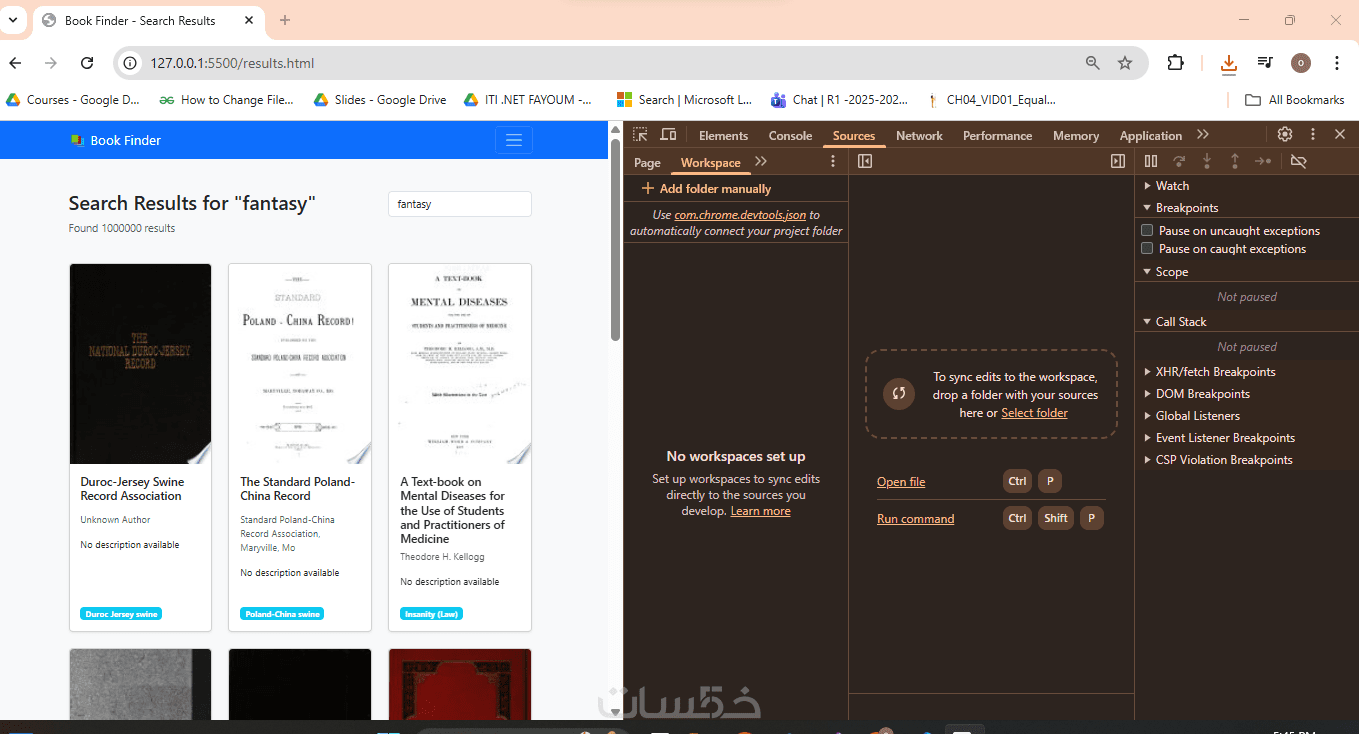
Task: Click the Open file link
Action: [901, 482]
